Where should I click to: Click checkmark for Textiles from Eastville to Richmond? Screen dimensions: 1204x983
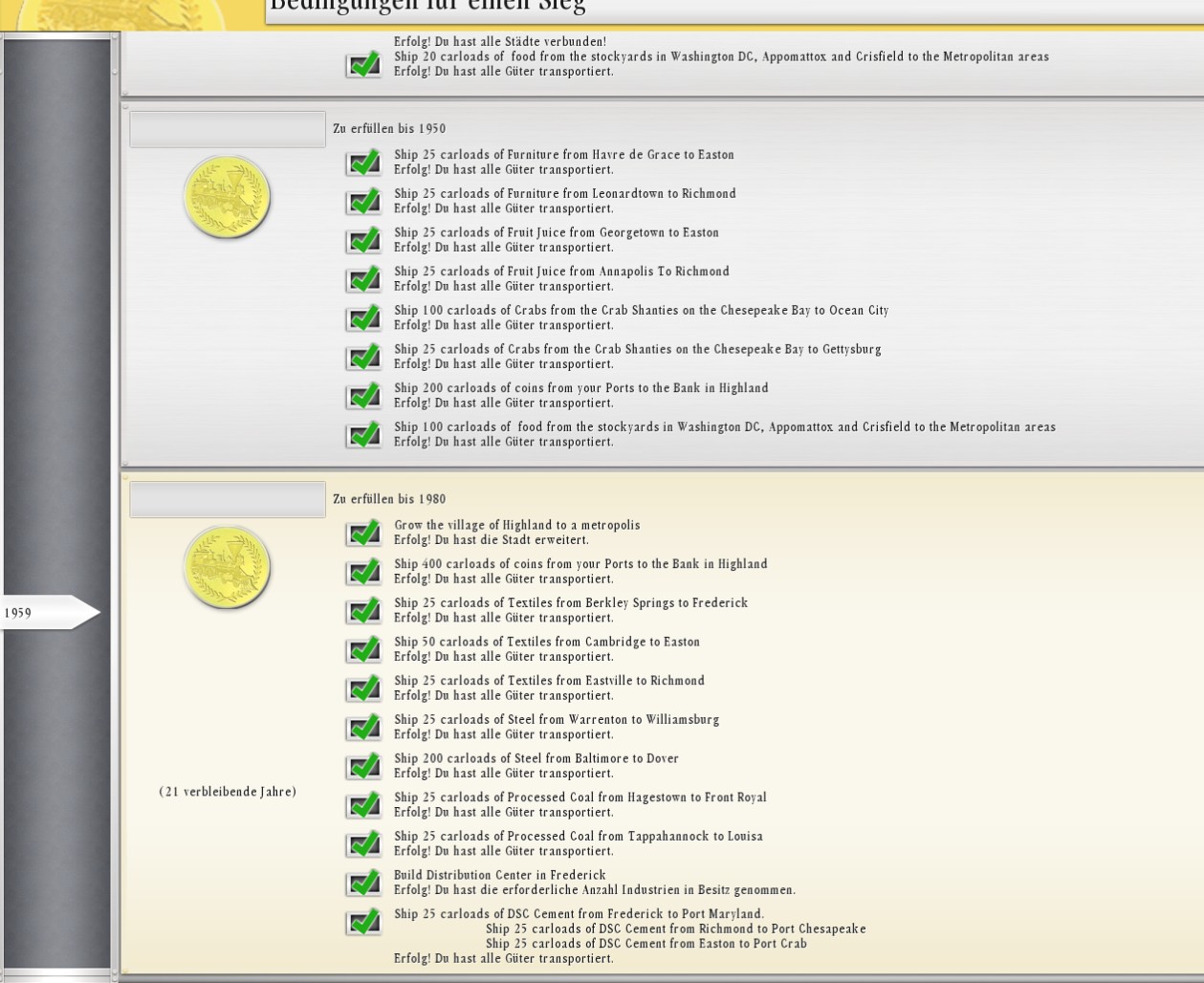363,688
